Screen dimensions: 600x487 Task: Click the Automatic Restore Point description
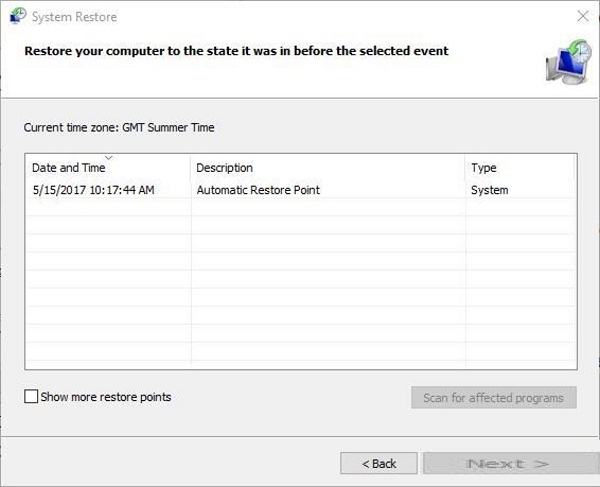pos(258,190)
